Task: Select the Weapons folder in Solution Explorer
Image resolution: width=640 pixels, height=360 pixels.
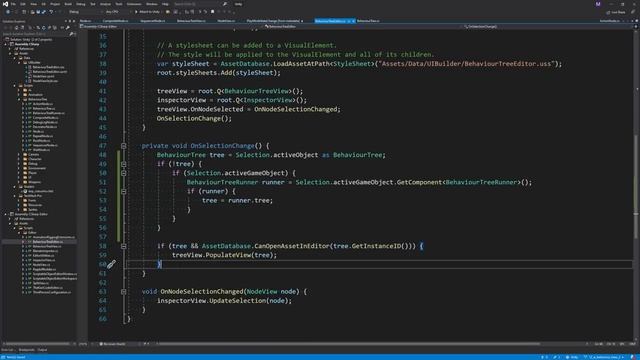Action: coord(34,182)
